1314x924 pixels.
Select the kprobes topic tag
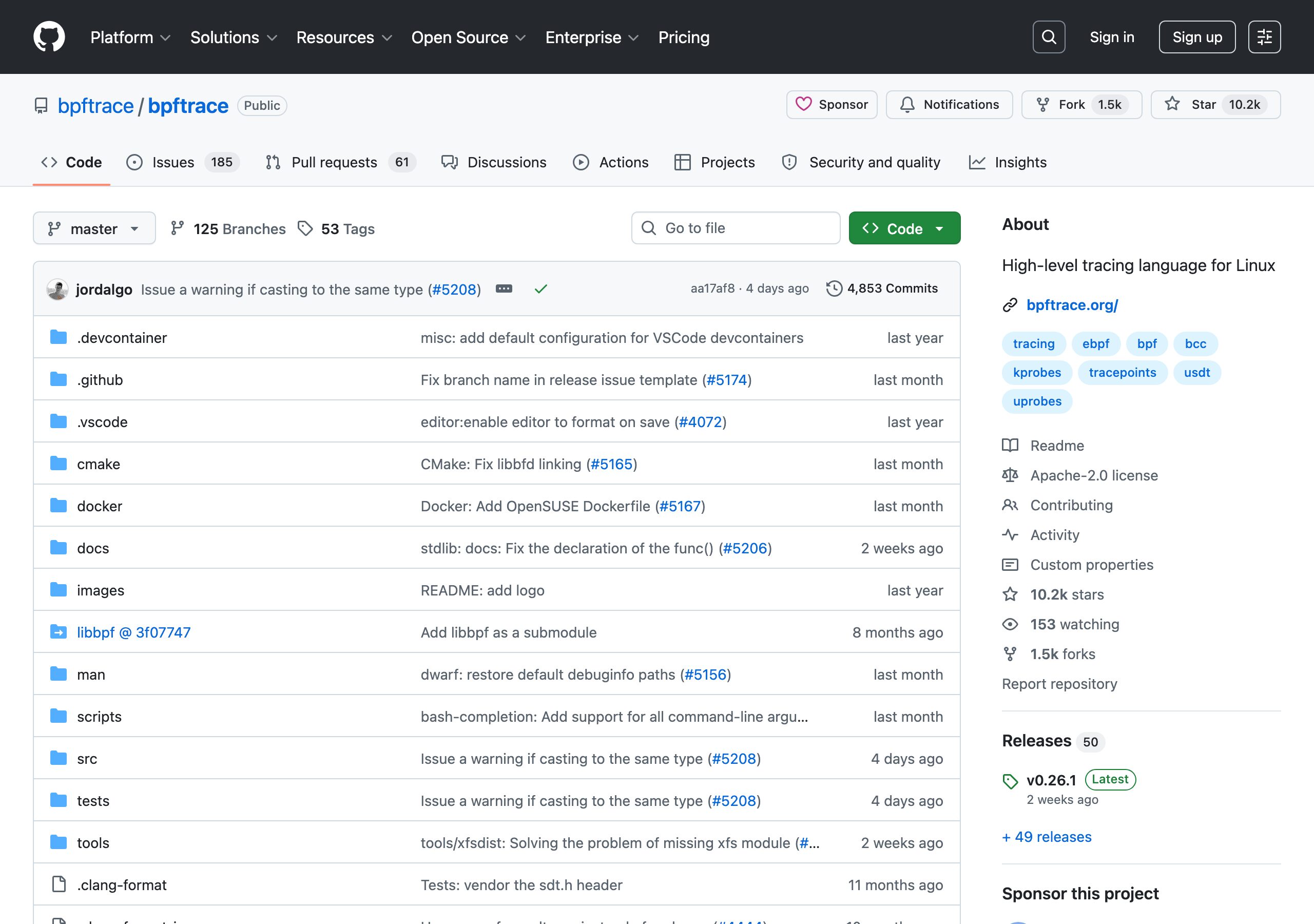coord(1036,372)
